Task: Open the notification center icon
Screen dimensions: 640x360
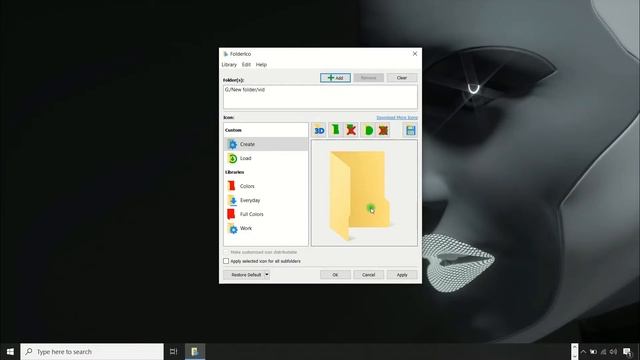Action: click(x=627, y=352)
